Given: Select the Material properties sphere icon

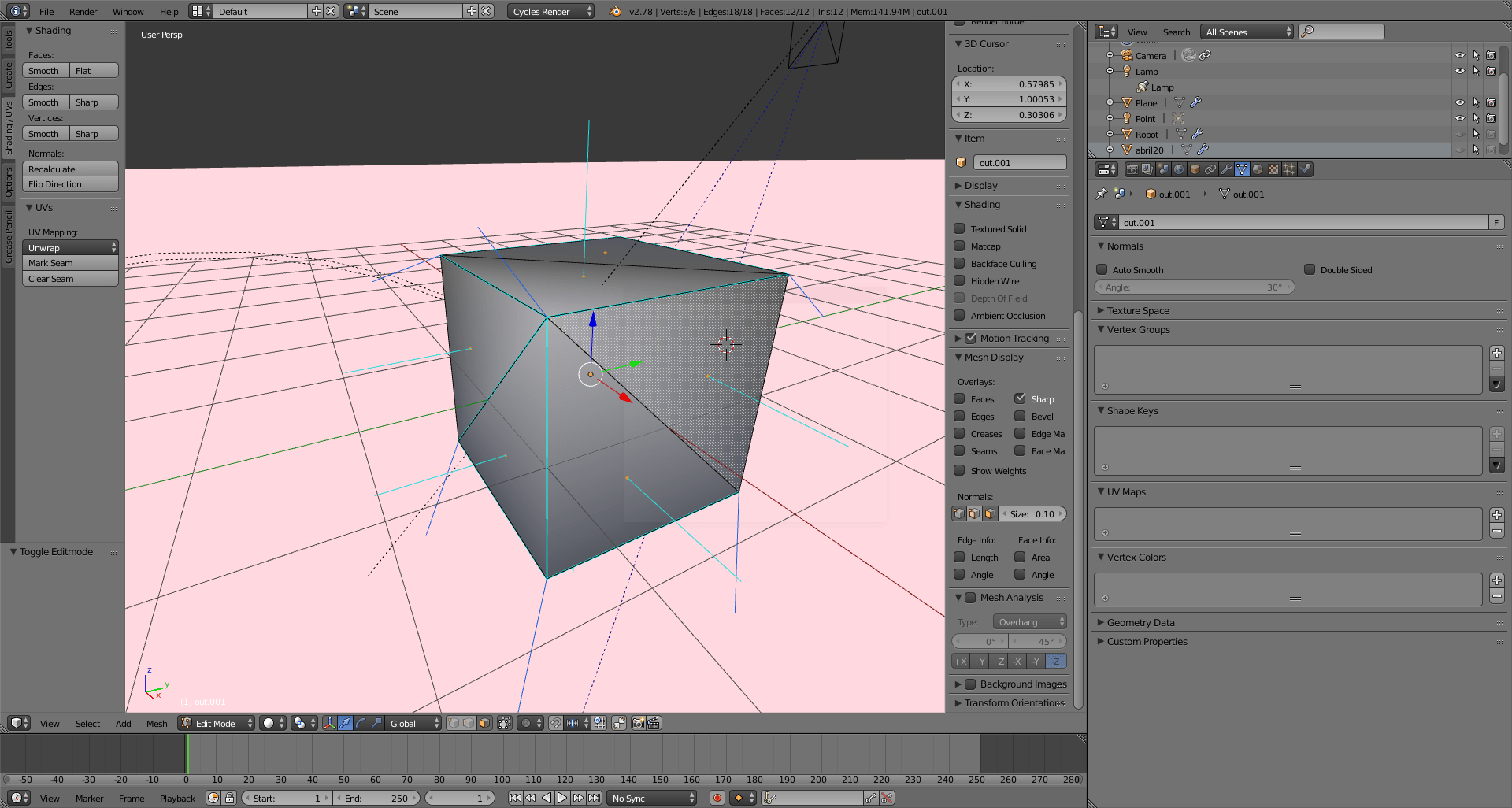Looking at the screenshot, I should pyautogui.click(x=1258, y=169).
